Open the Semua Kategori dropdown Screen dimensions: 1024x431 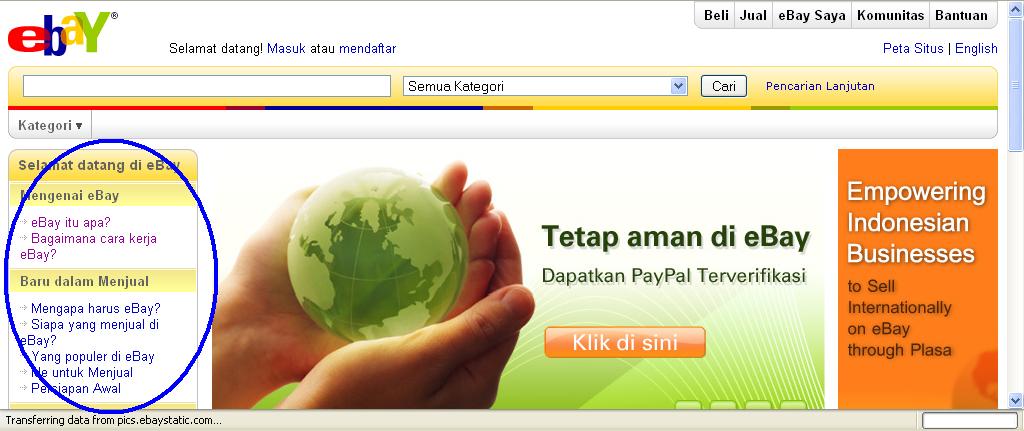(x=545, y=86)
